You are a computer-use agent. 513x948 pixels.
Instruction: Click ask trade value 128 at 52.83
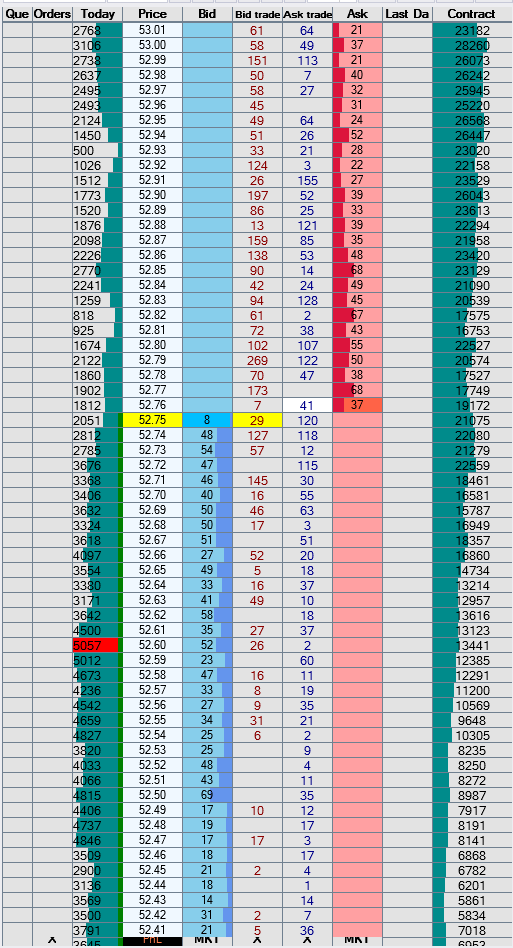coord(308,300)
